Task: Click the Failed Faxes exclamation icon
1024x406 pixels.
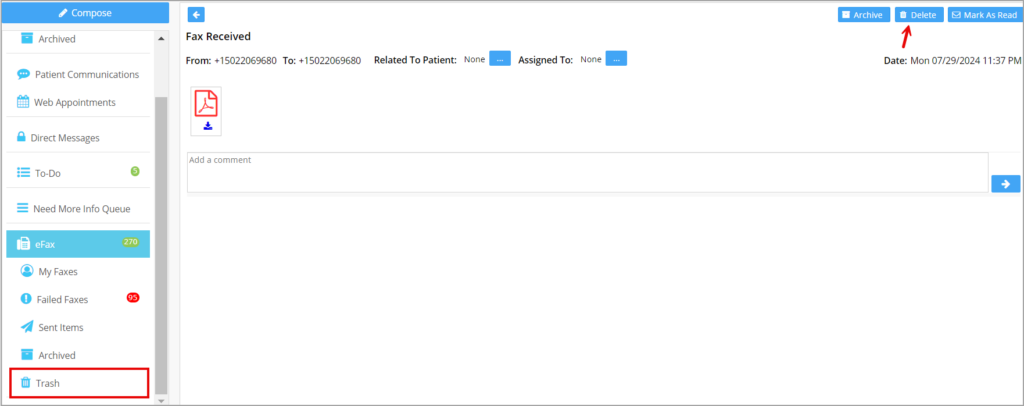Action: (27, 299)
